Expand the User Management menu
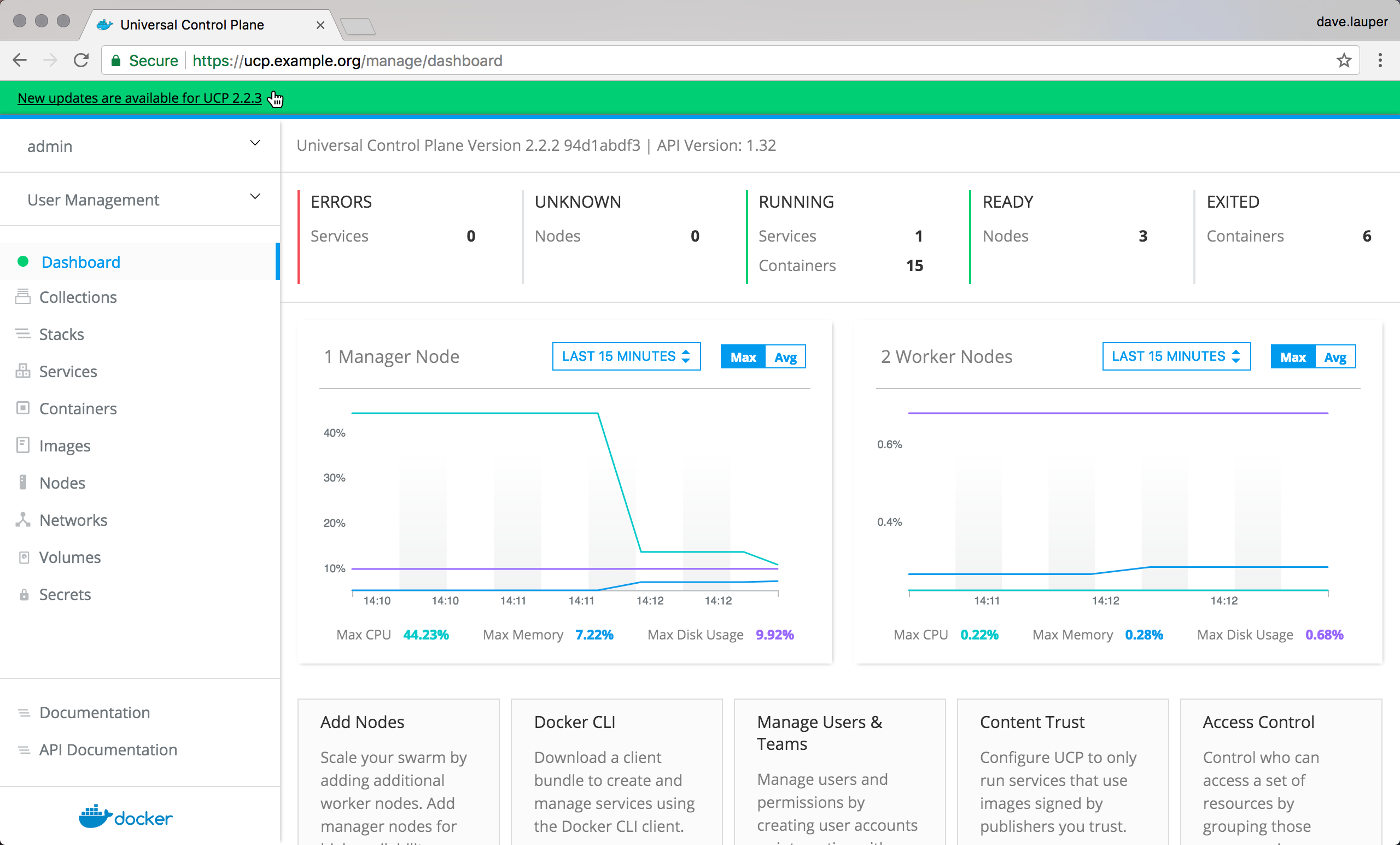1400x845 pixels. tap(254, 197)
